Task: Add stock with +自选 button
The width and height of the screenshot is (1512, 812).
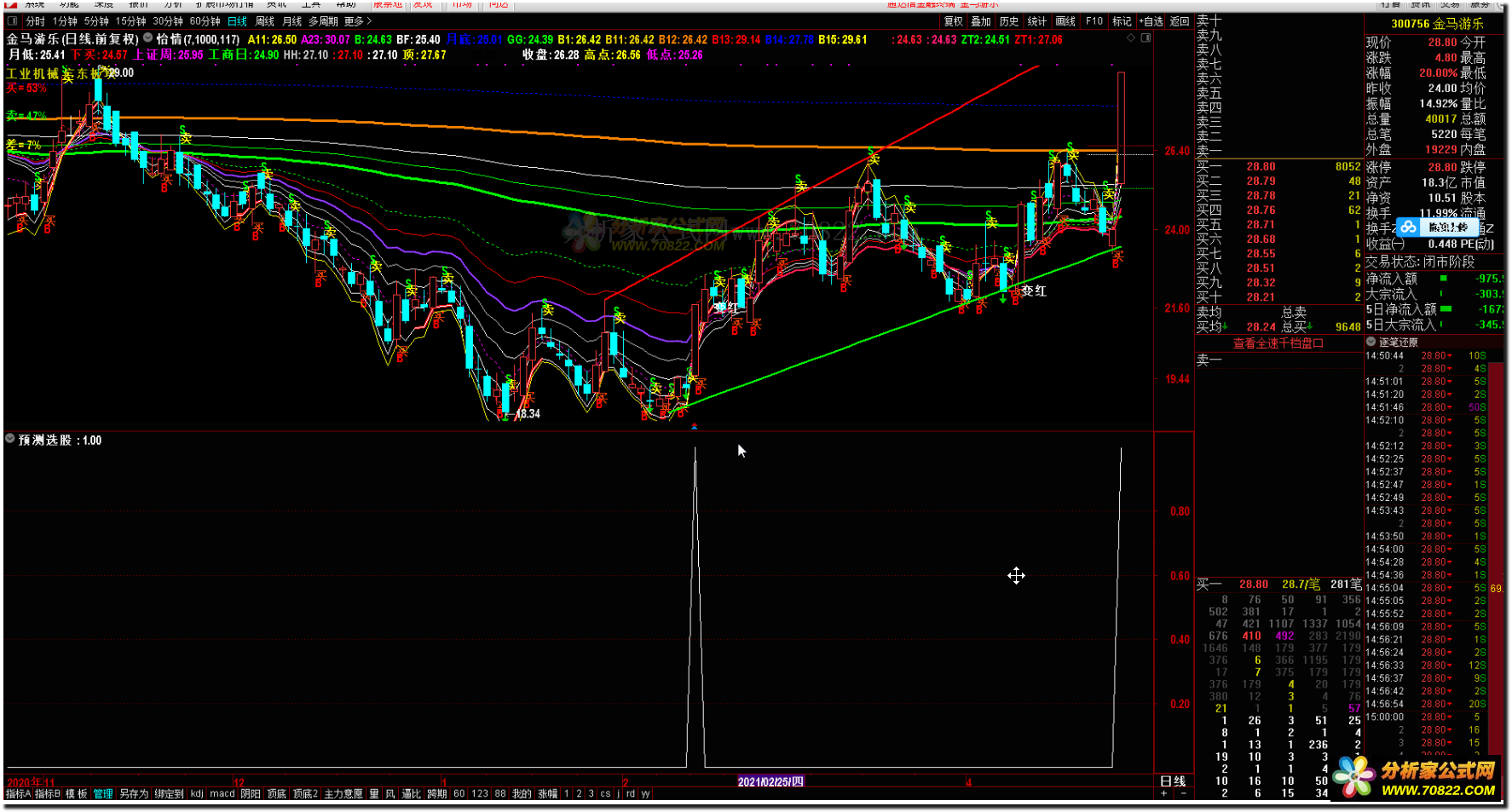Action: click(1151, 21)
